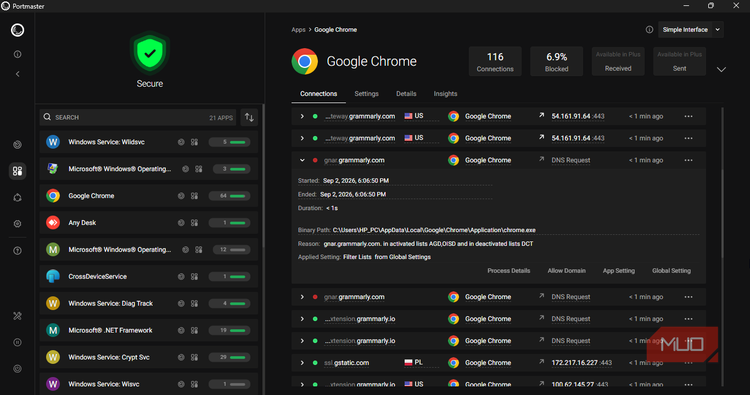Expand first gateway.grammarly.com connection row

pos(302,116)
